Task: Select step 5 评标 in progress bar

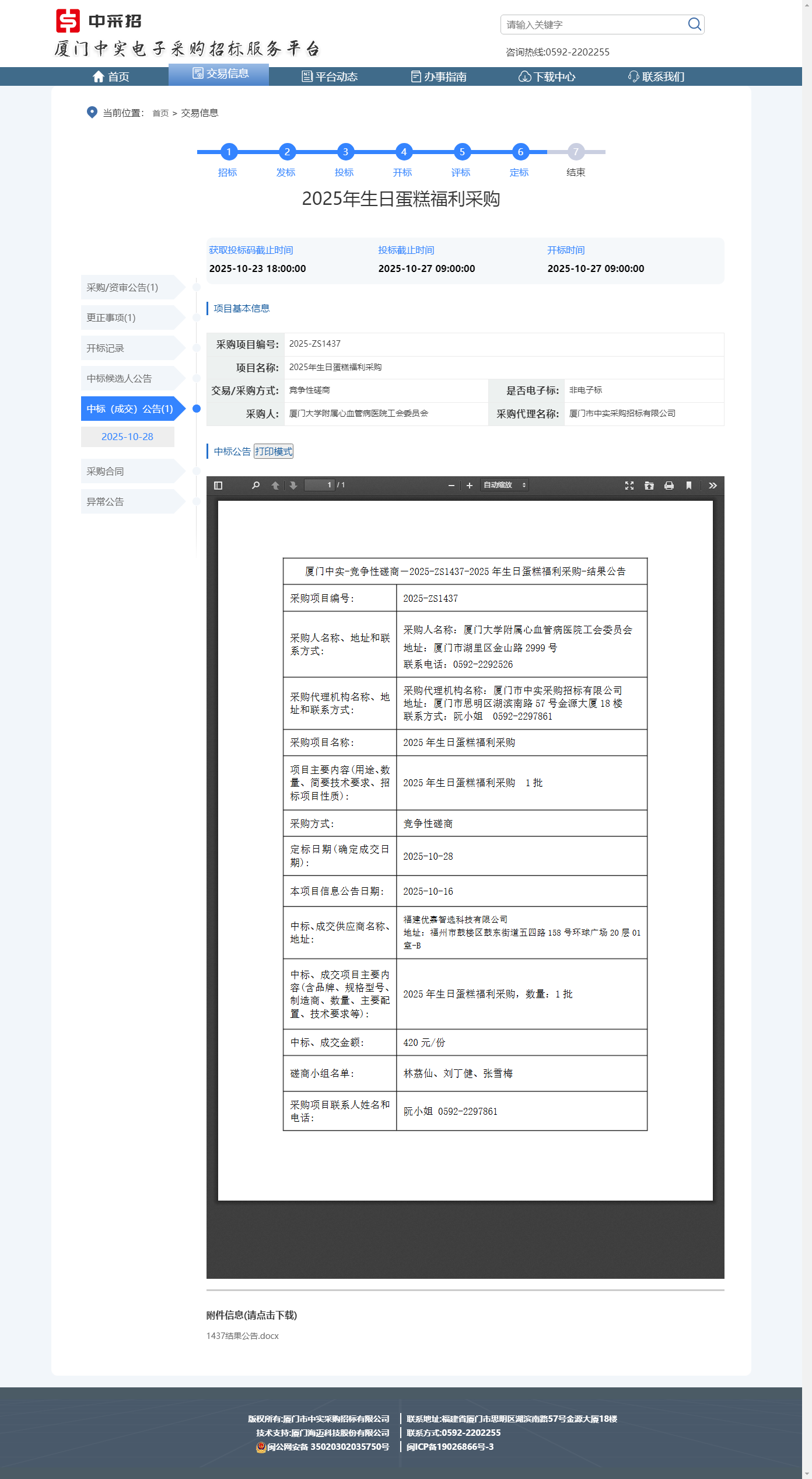Action: tap(461, 152)
